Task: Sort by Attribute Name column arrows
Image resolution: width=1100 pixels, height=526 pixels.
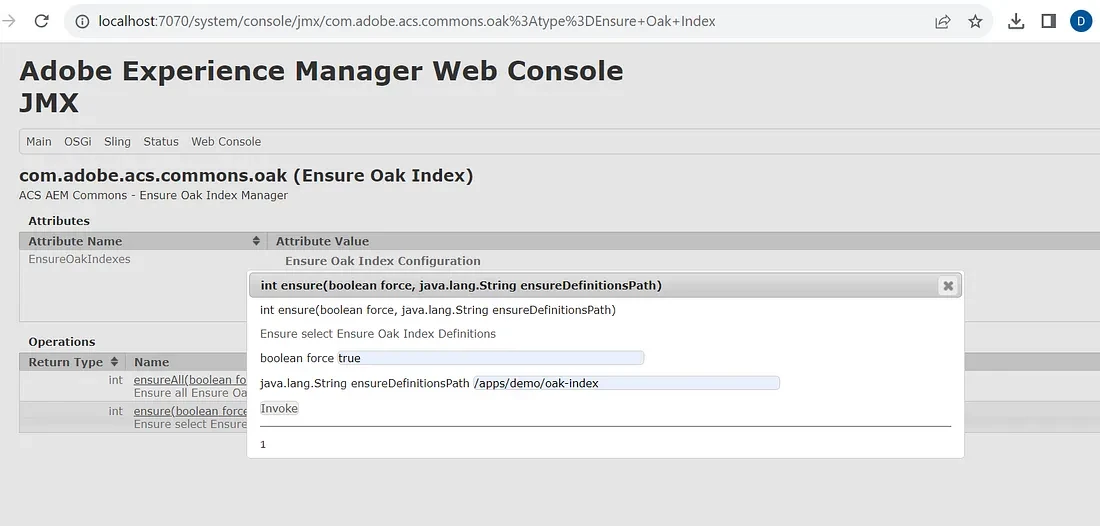Action: tap(256, 241)
